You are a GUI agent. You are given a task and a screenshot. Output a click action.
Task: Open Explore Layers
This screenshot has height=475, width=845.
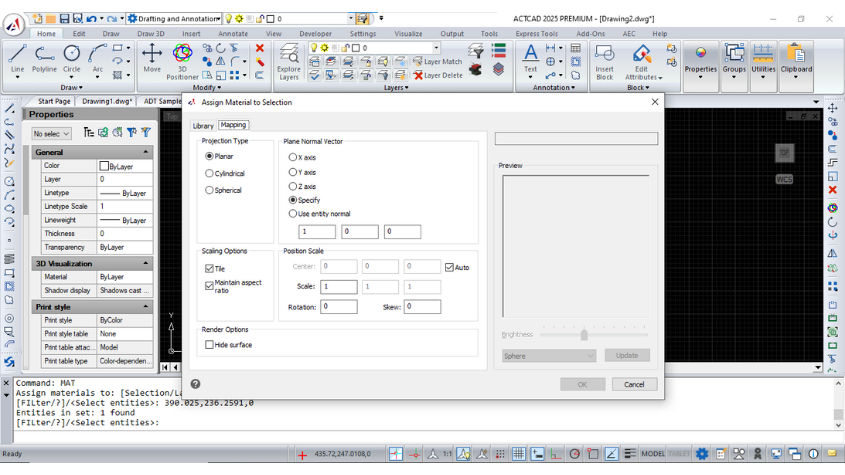point(289,62)
